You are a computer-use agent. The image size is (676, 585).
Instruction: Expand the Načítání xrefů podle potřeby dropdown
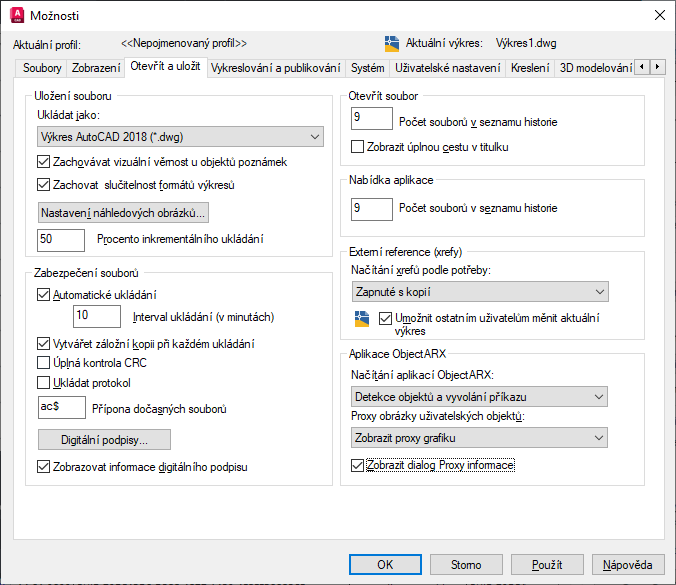pyautogui.click(x=480, y=291)
